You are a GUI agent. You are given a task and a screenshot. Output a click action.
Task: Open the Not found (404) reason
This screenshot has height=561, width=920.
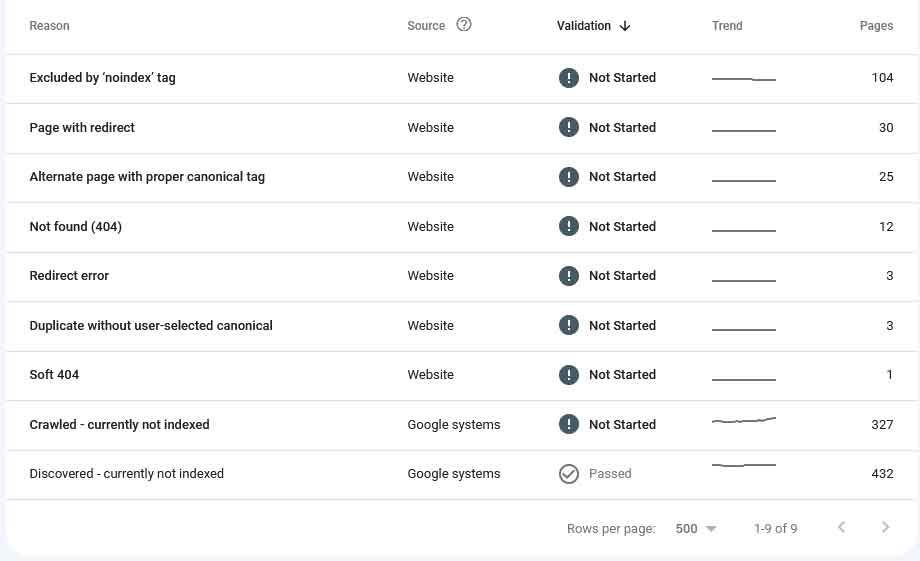click(x=461, y=227)
